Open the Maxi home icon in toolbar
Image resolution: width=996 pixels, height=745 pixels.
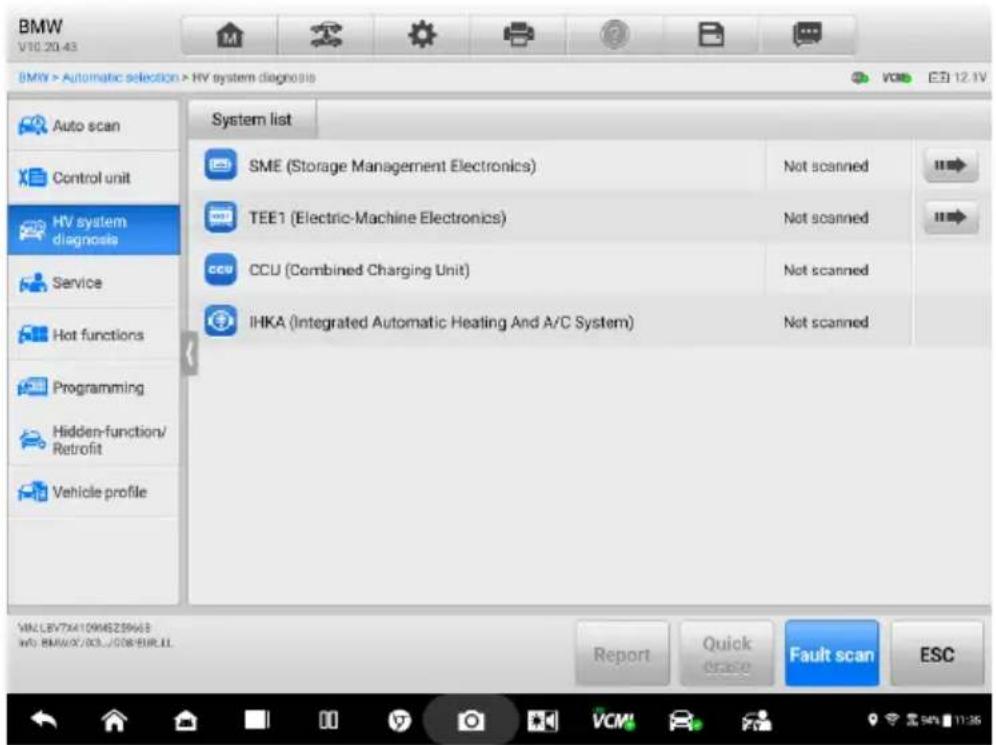pos(229,35)
